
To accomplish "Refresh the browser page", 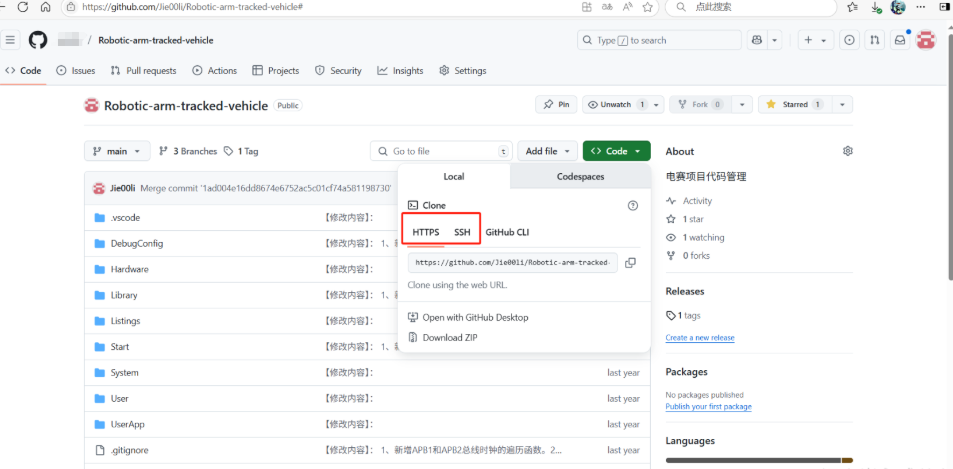I will point(23,7).
